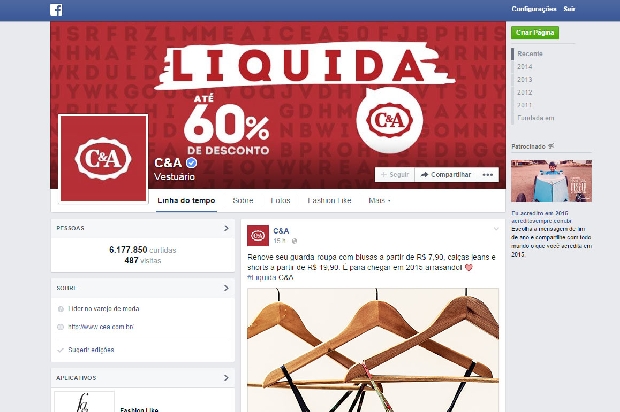Open the sponsored ad thumbnail image

pos(551,181)
